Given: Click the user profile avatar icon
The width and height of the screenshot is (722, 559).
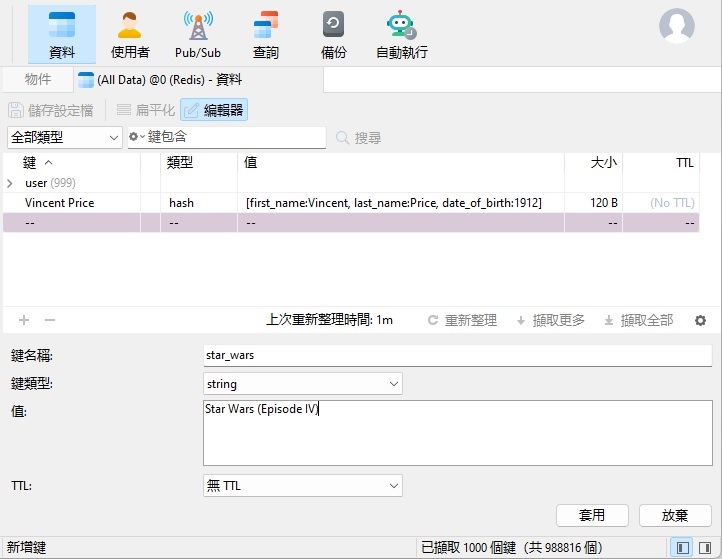Looking at the screenshot, I should 677,26.
